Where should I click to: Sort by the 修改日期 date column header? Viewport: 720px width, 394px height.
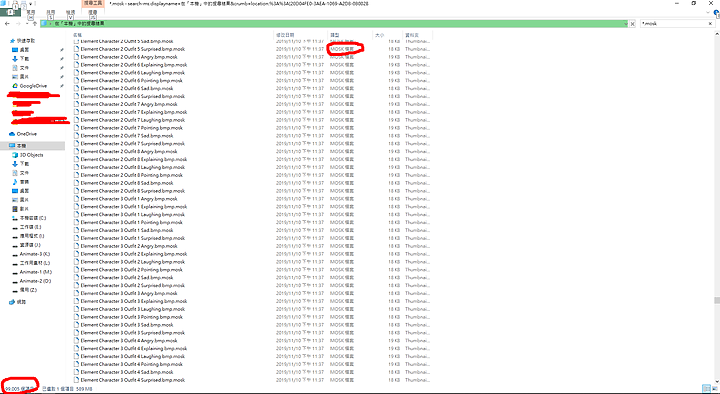tap(285, 35)
